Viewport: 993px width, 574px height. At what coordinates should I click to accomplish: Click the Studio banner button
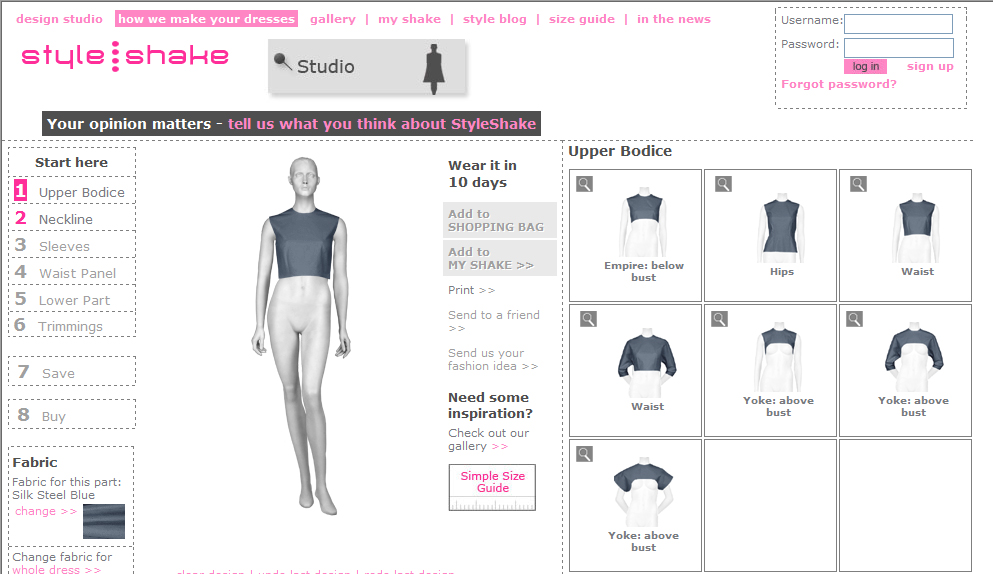click(x=367, y=67)
